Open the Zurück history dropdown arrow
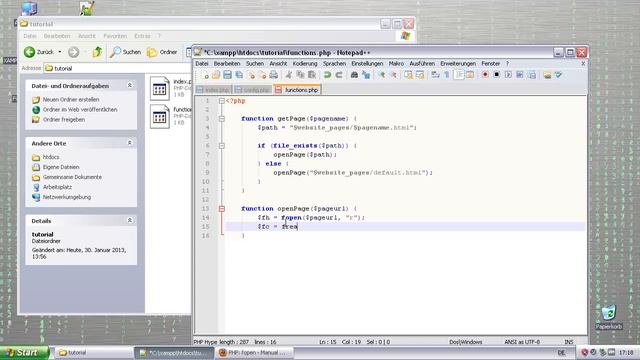Screen dimensions: 640x360 tap(60, 52)
